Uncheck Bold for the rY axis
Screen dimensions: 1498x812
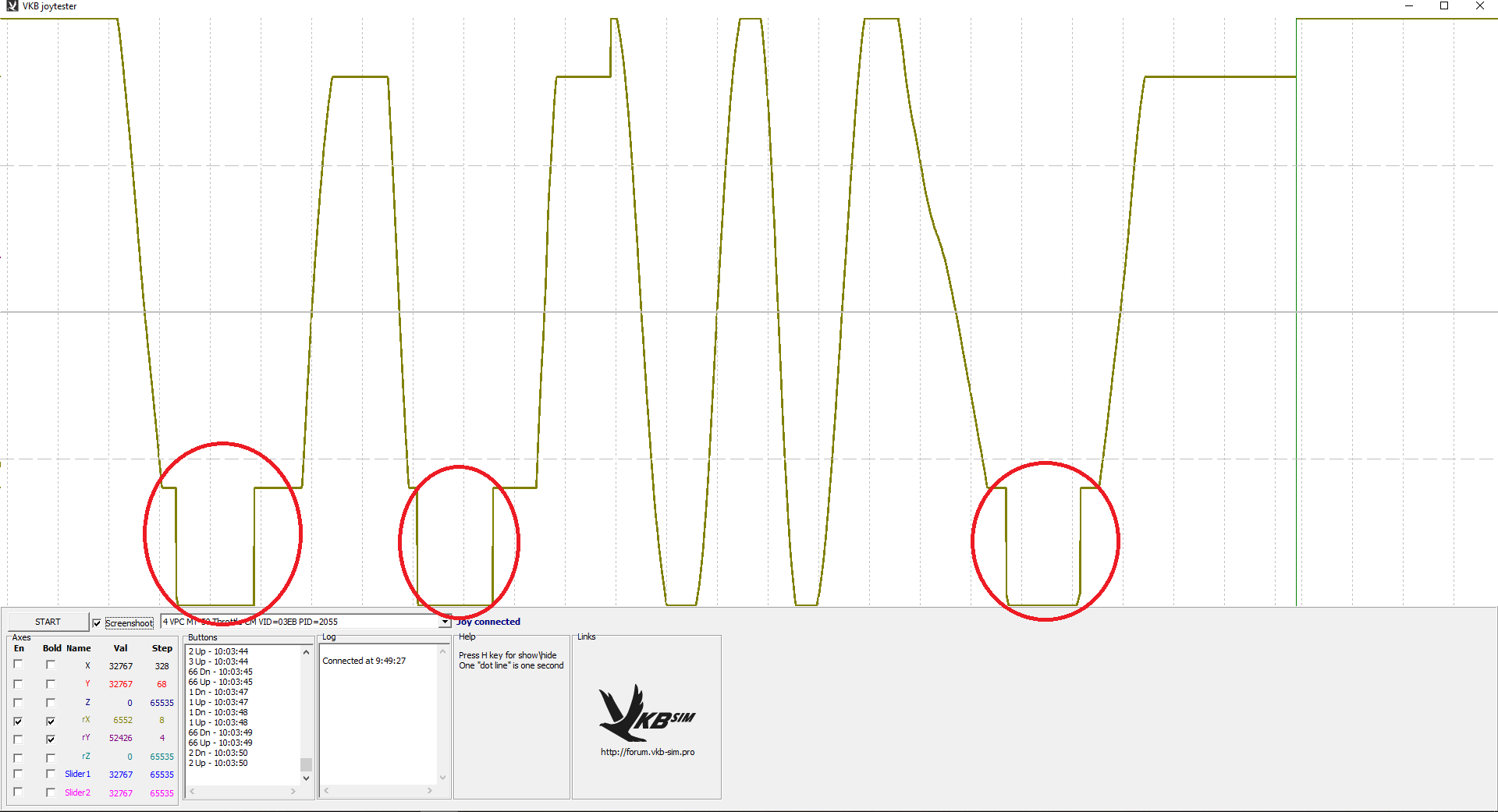click(51, 739)
